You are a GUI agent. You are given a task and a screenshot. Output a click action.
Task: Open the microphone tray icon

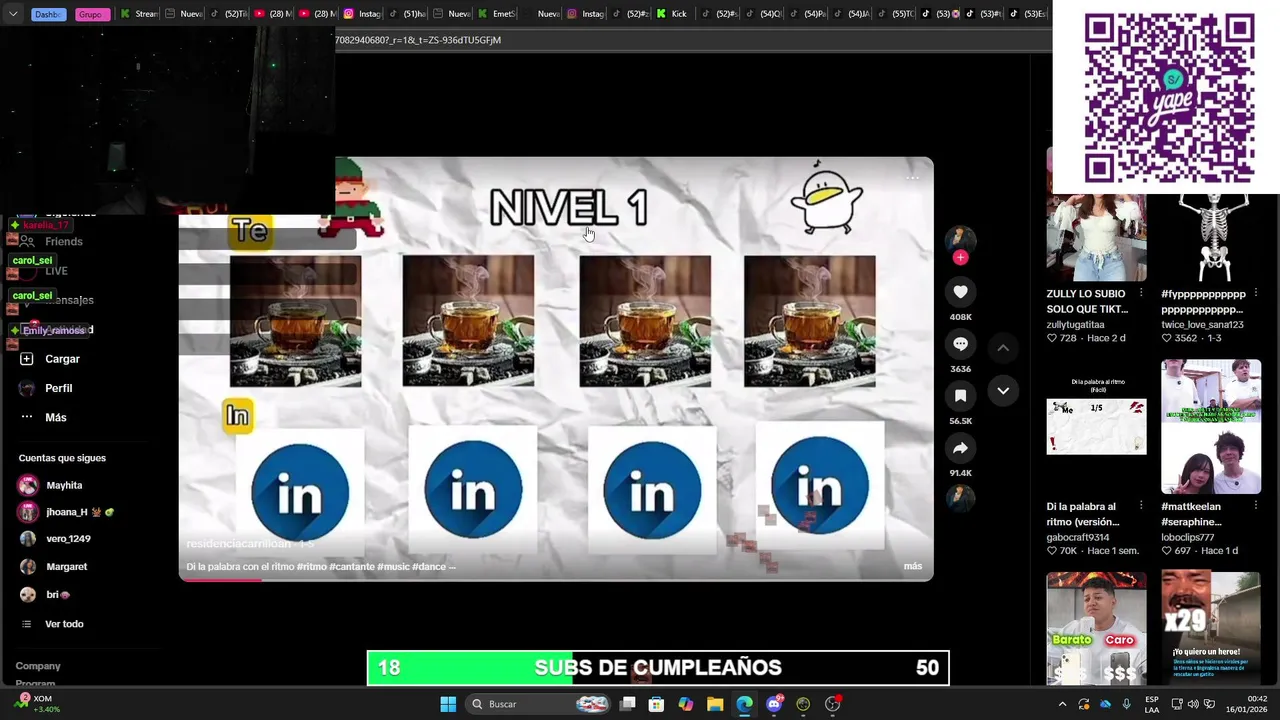[1126, 704]
